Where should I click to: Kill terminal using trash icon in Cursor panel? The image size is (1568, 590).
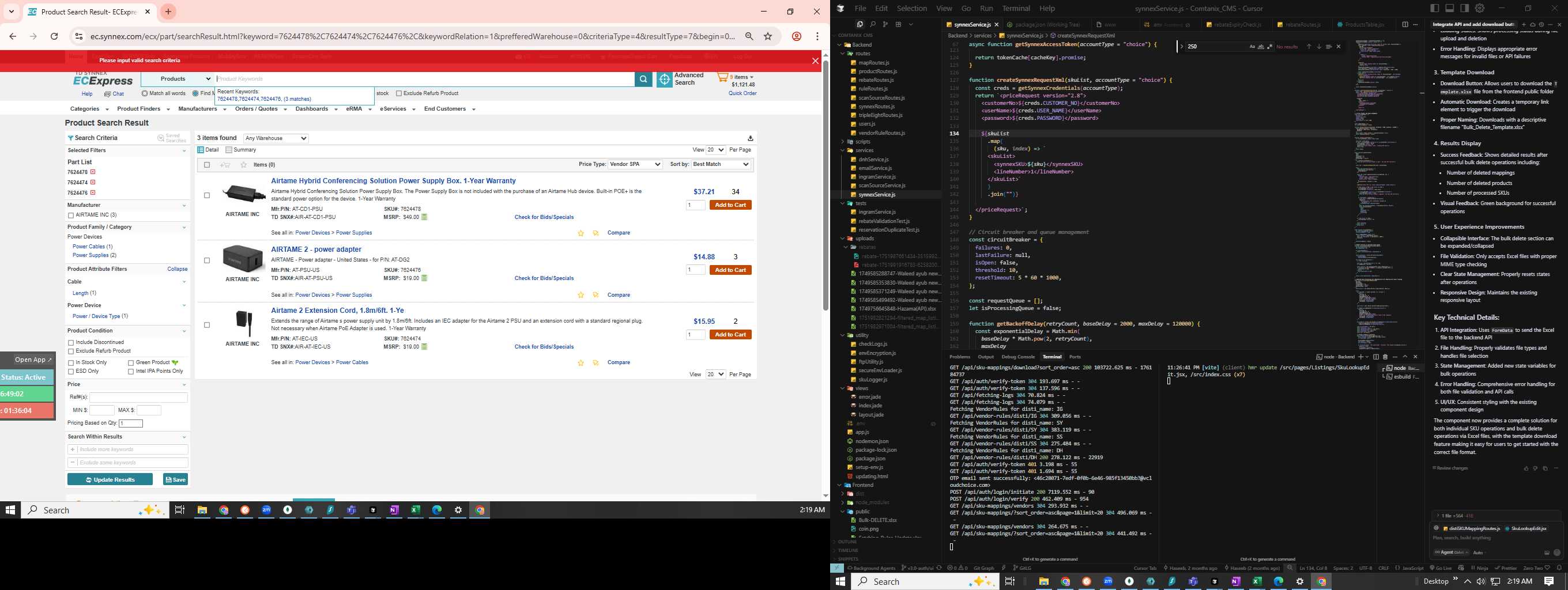click(x=1385, y=357)
